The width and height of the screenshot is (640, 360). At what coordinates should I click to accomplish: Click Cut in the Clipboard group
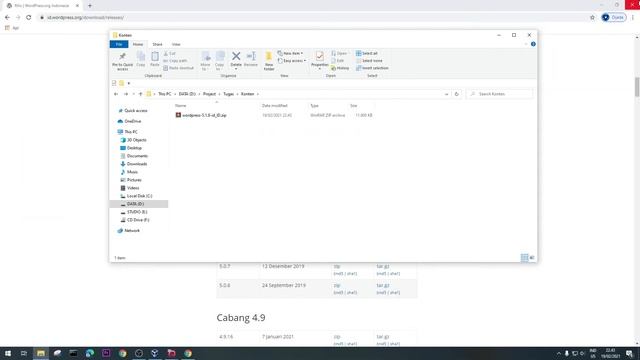169,53
